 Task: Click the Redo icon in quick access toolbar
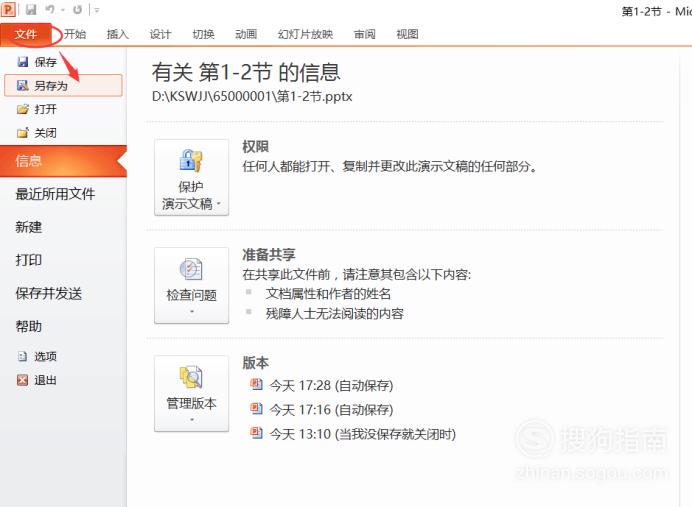(x=78, y=9)
